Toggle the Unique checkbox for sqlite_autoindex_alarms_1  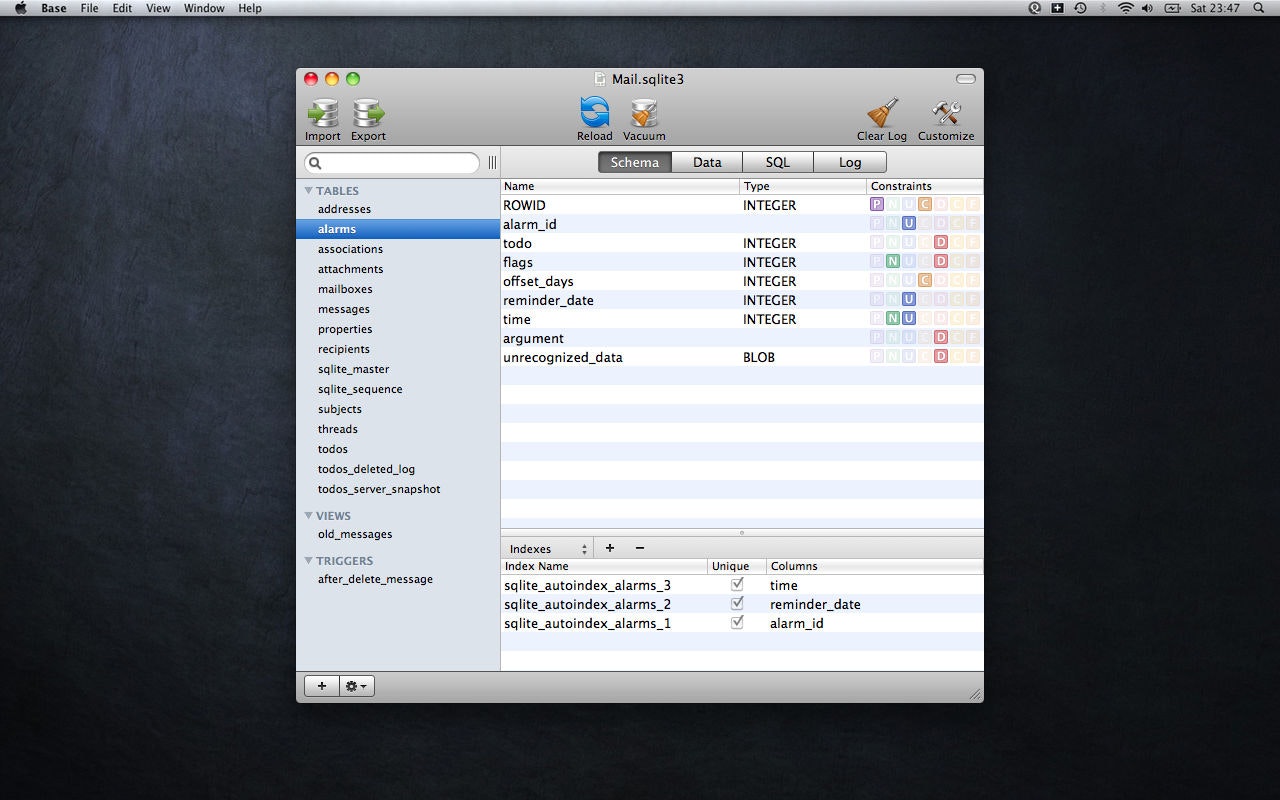737,622
